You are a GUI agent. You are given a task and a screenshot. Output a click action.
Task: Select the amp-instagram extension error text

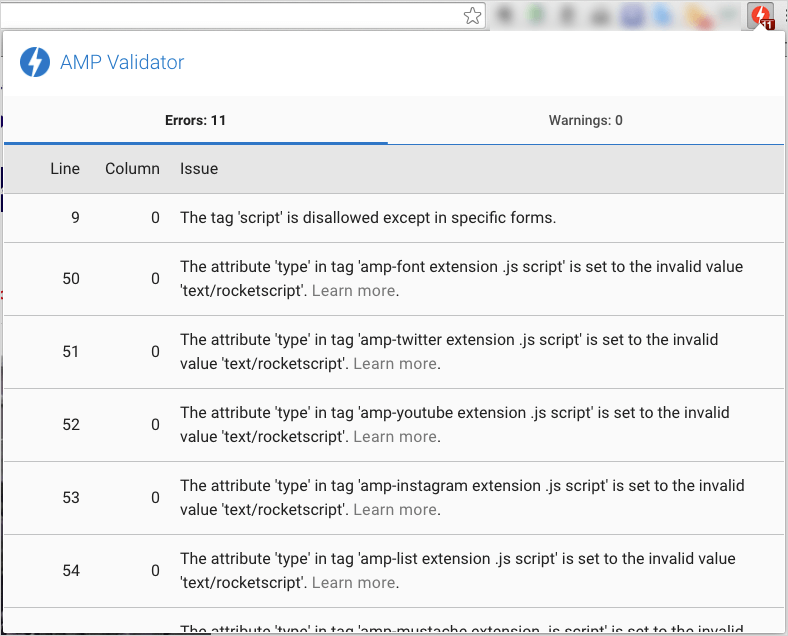[462, 498]
